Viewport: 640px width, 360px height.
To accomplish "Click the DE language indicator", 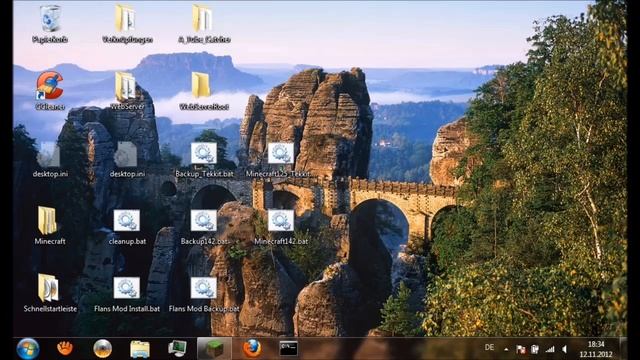I will [489, 348].
